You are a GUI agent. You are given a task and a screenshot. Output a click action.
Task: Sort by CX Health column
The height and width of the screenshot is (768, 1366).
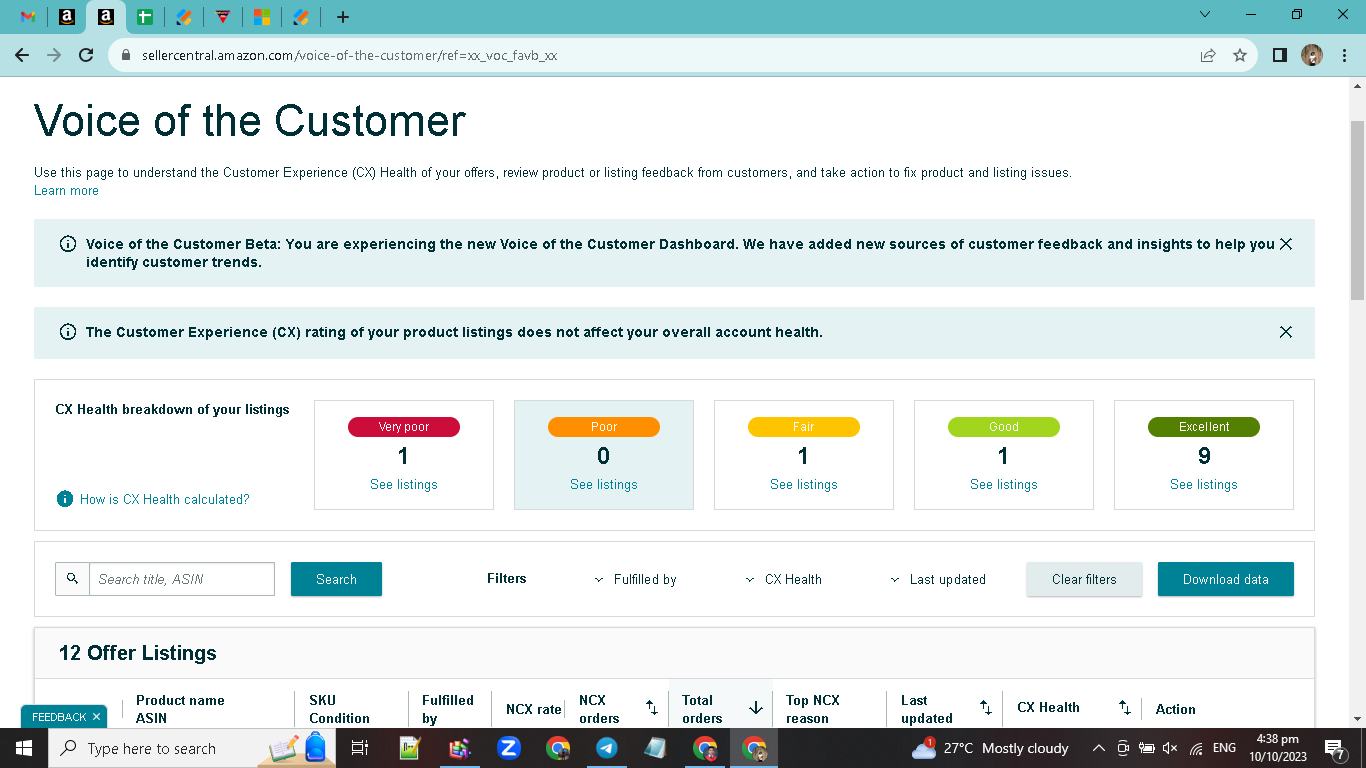click(x=1124, y=708)
